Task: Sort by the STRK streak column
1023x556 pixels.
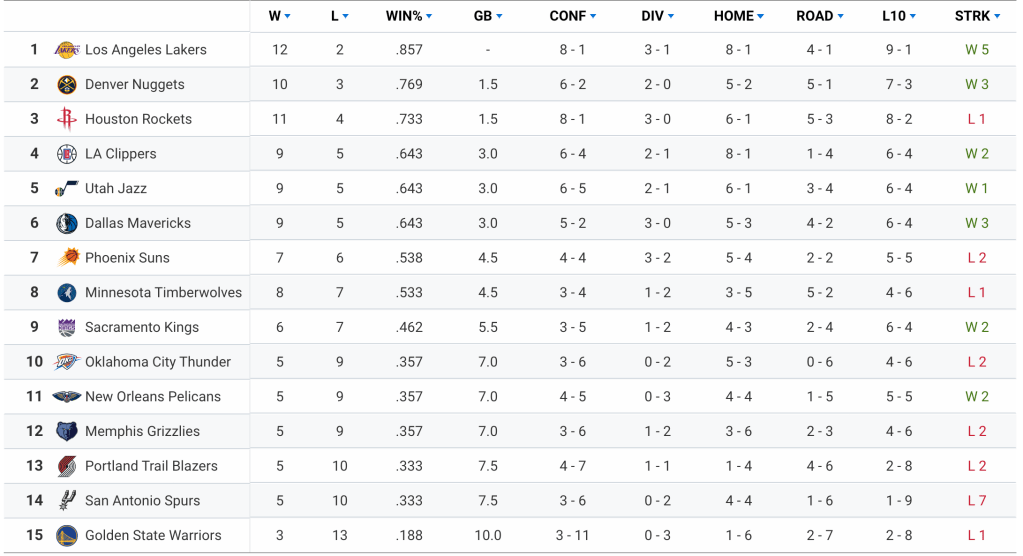Action: tap(976, 16)
